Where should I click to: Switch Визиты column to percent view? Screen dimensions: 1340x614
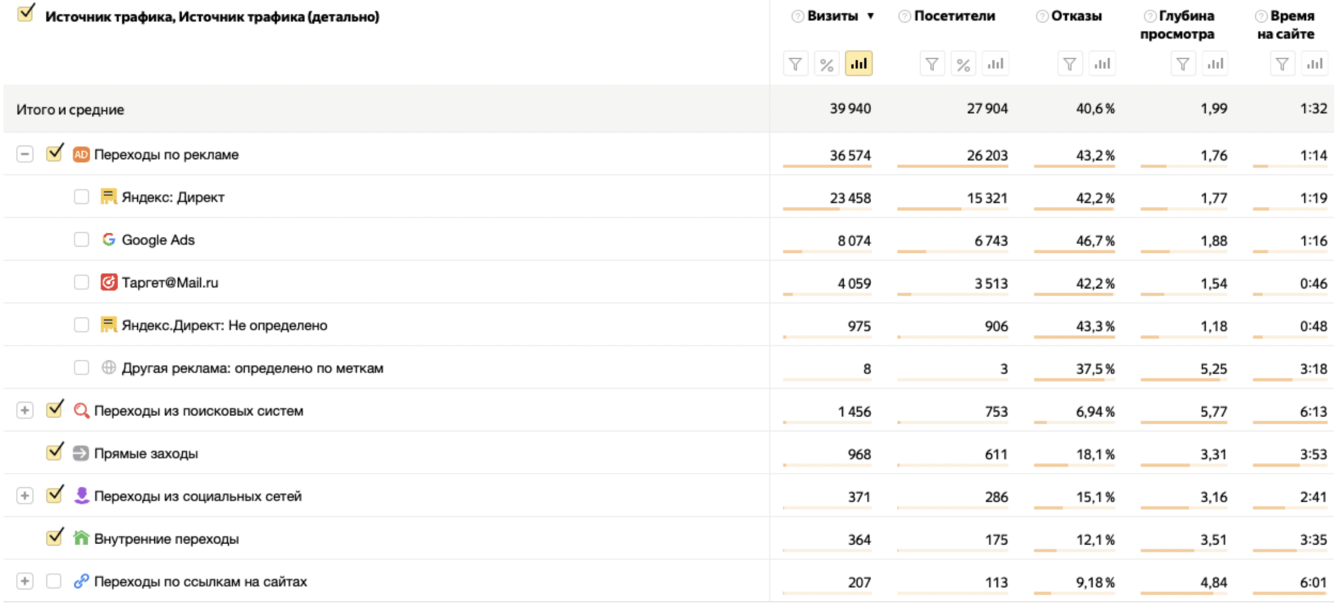tap(827, 64)
